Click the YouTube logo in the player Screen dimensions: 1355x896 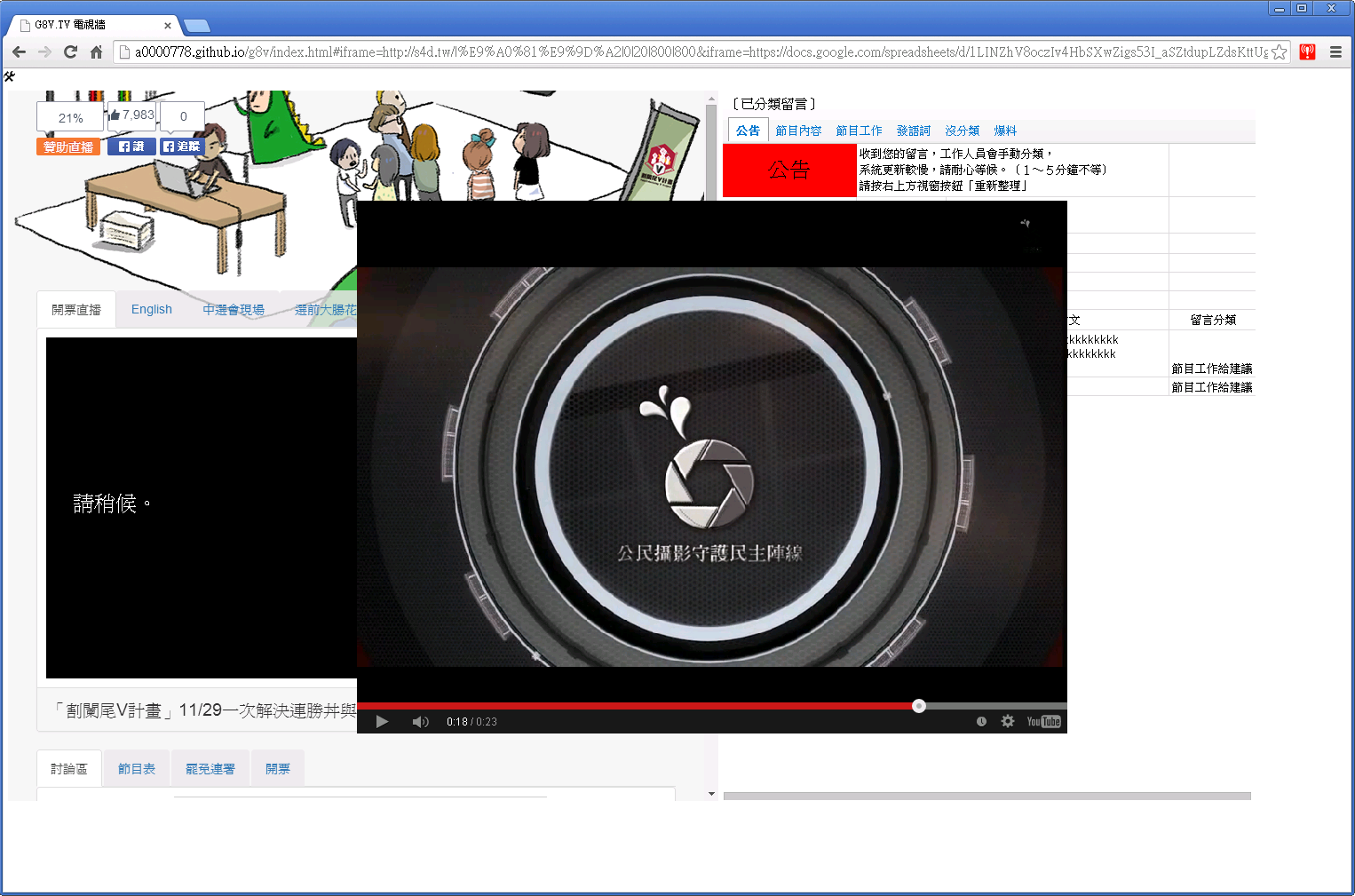click(1043, 721)
